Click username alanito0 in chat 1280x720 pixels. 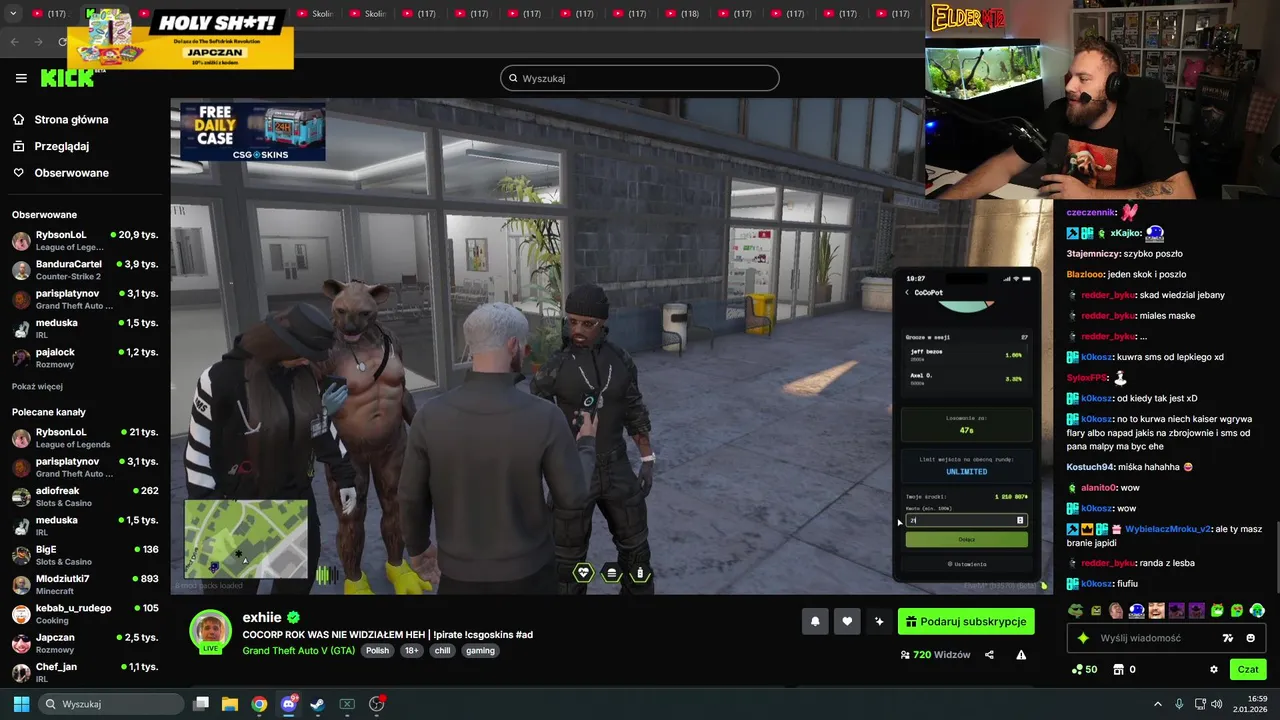pos(1098,488)
